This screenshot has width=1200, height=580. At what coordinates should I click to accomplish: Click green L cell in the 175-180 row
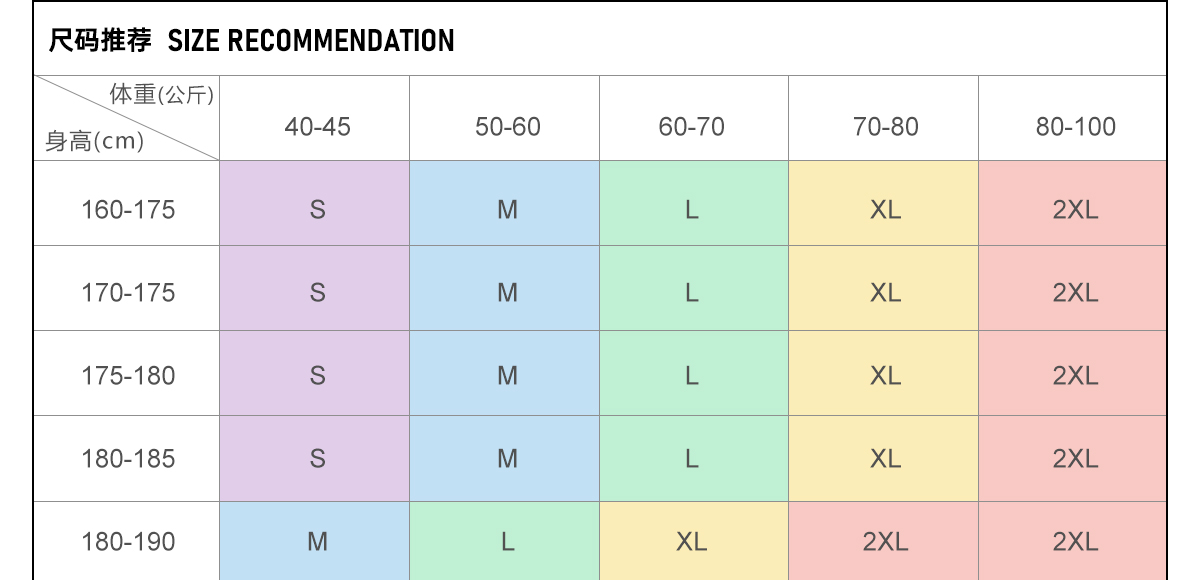coord(691,376)
